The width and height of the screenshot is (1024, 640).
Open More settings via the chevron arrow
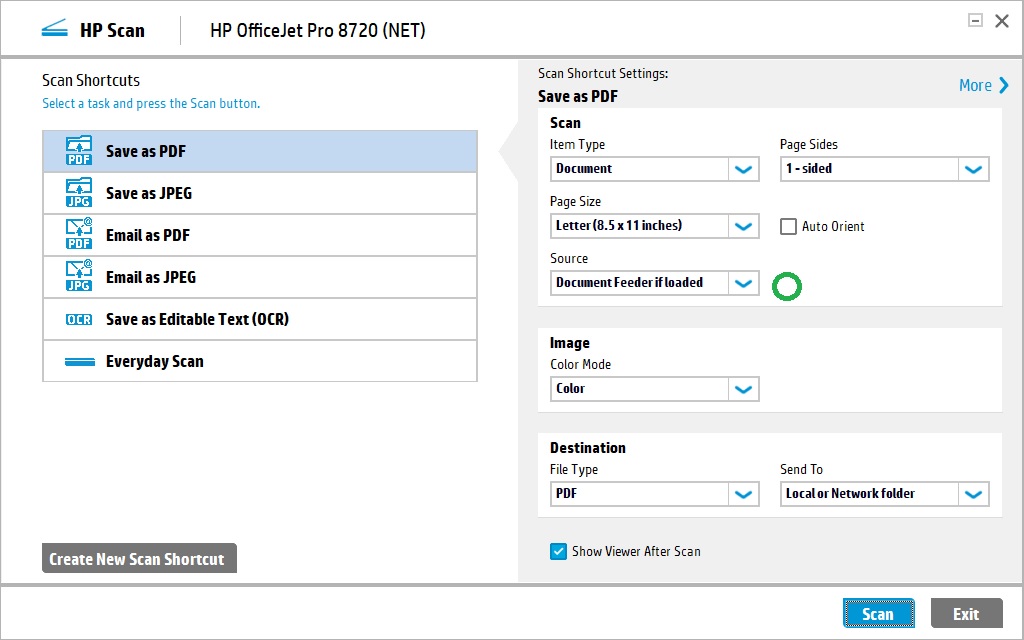click(x=1004, y=85)
